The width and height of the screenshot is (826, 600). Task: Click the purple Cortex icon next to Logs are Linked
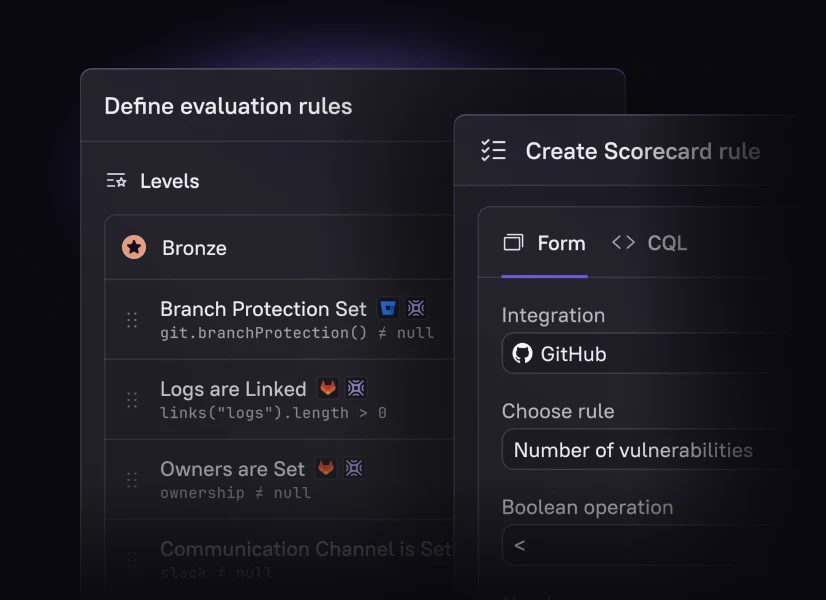[x=356, y=388]
